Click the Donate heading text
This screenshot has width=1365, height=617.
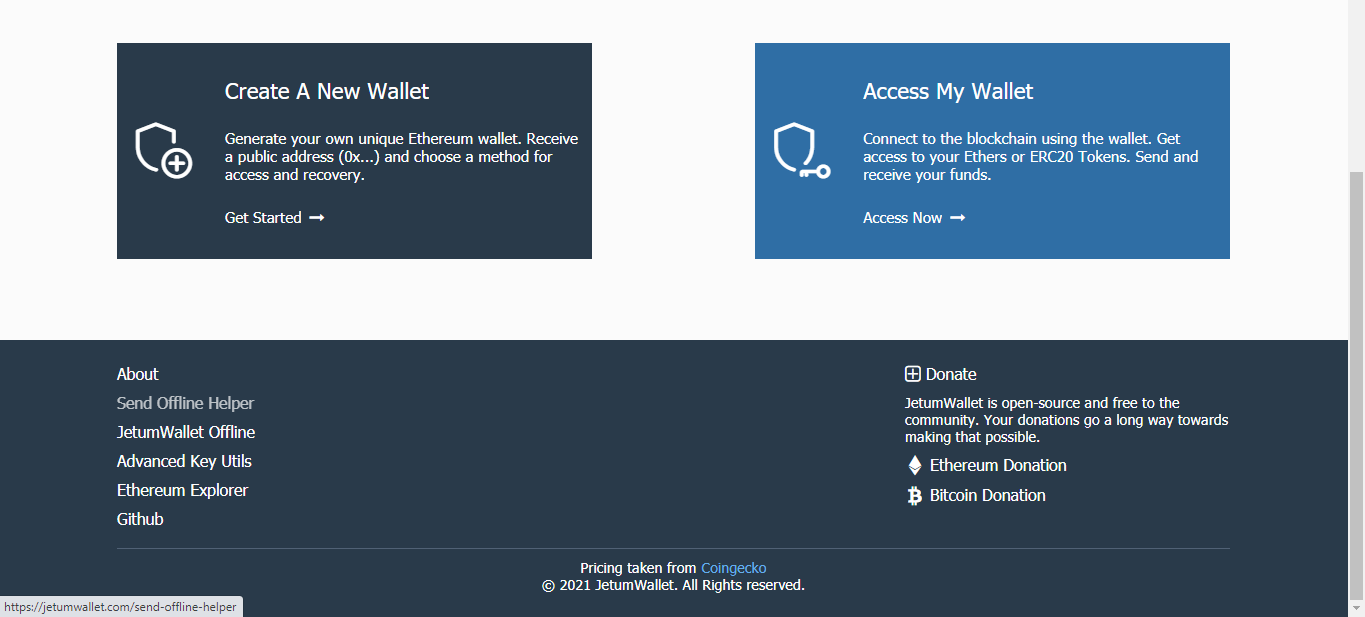951,374
